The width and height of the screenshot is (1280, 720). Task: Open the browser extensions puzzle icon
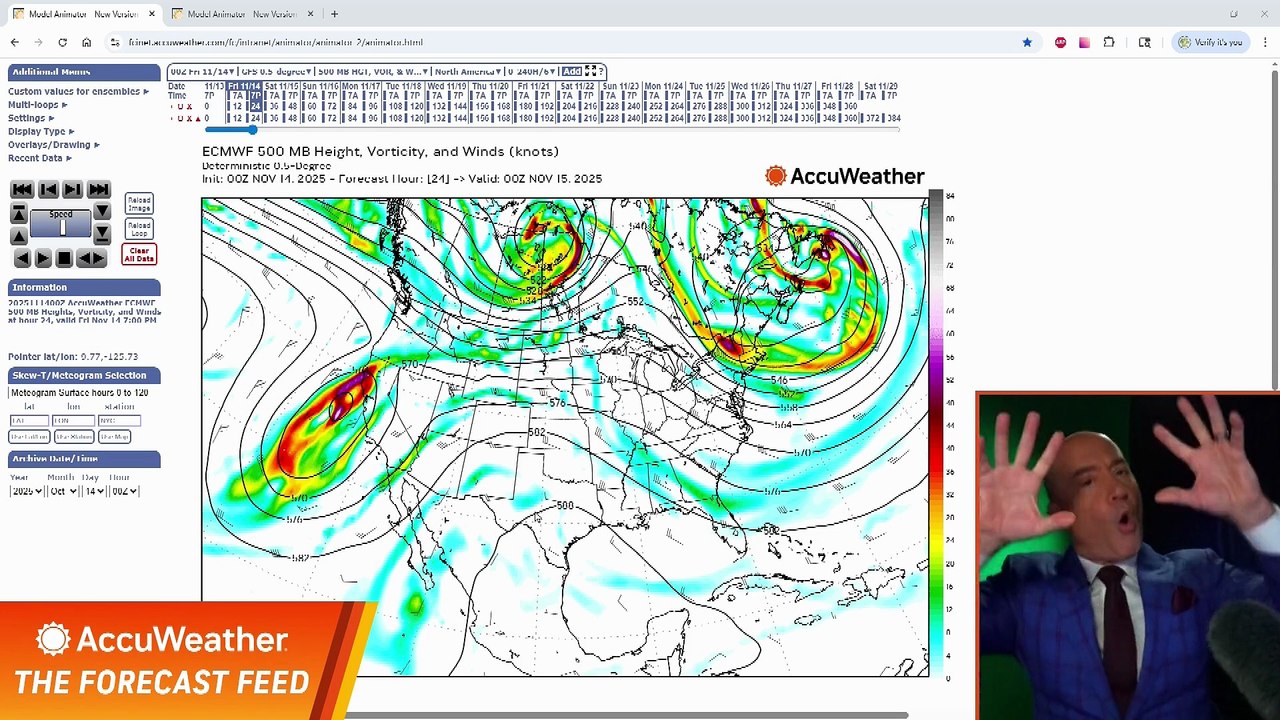click(1109, 42)
